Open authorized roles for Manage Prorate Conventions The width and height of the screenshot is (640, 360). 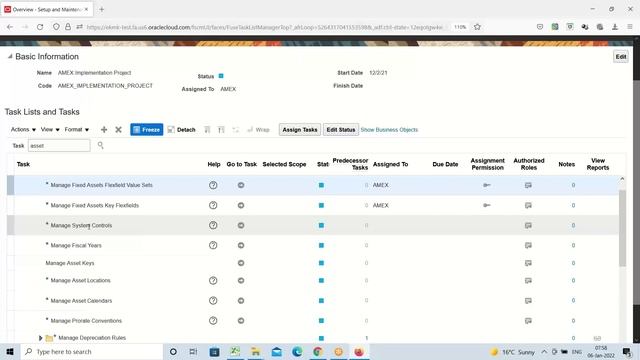[x=528, y=320]
